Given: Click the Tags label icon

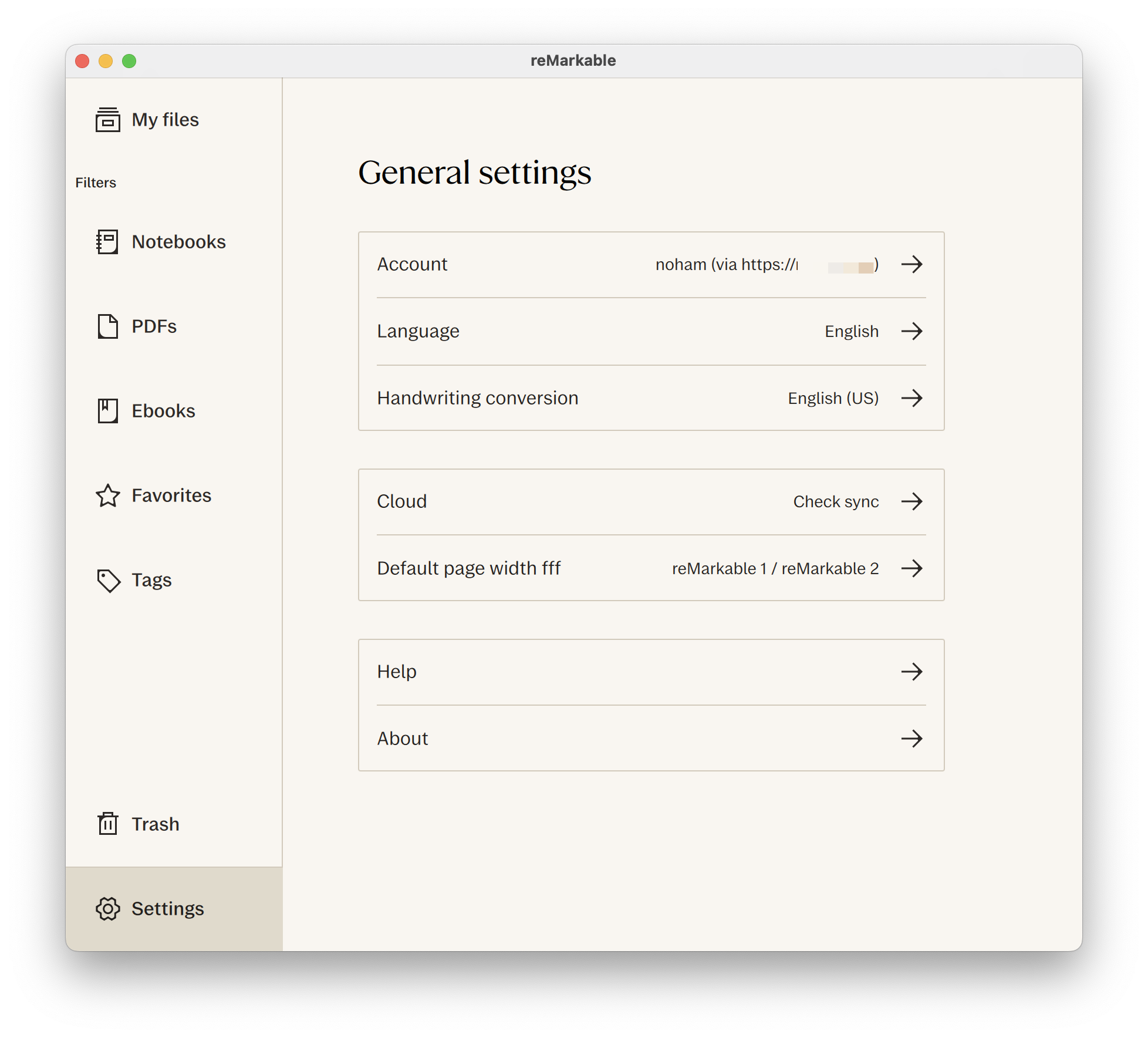Looking at the screenshot, I should point(108,580).
